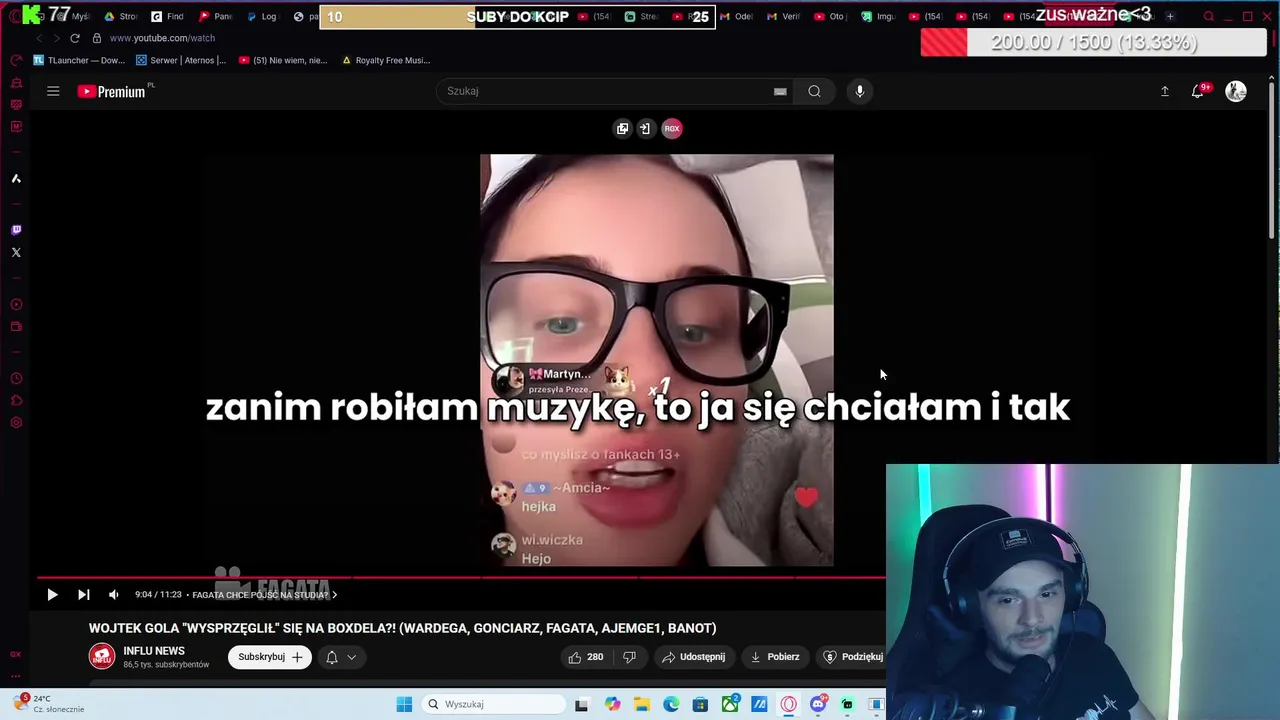Go back with the browser back arrow
This screenshot has height=720, width=1280.
point(38,38)
